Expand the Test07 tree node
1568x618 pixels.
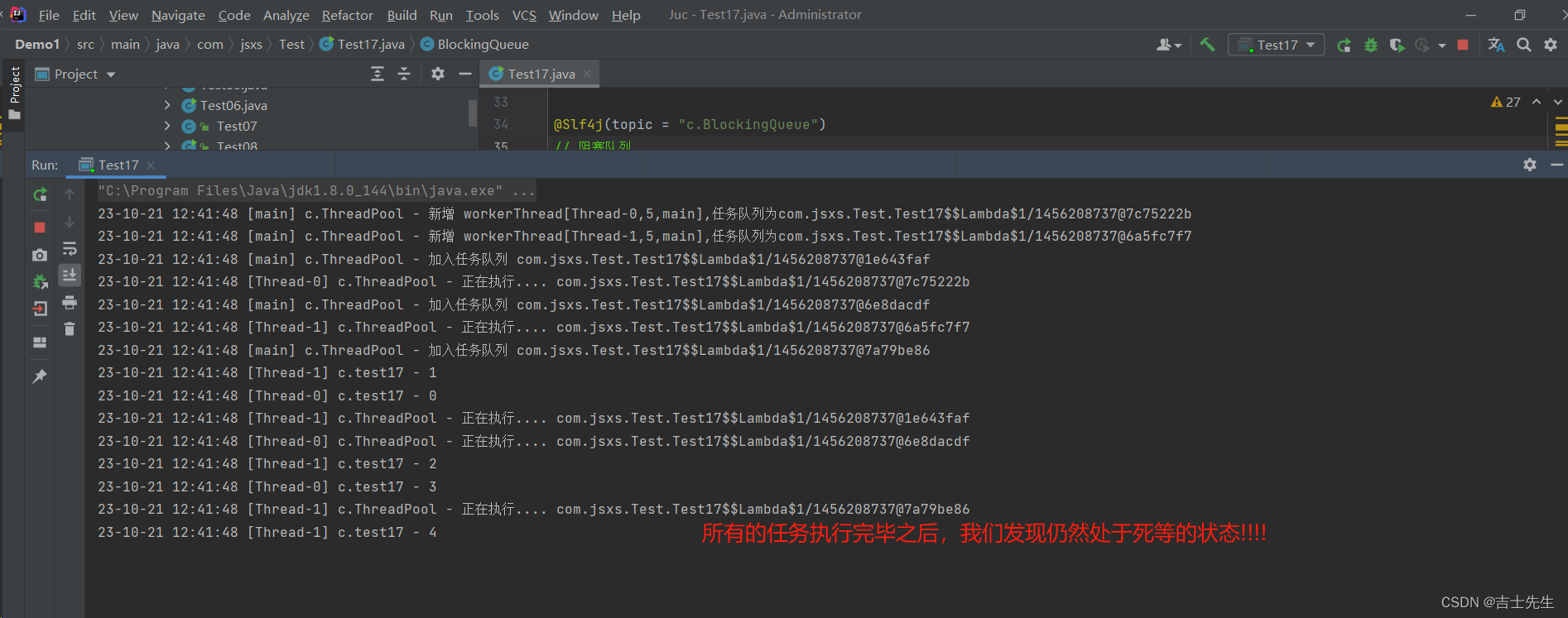point(167,126)
